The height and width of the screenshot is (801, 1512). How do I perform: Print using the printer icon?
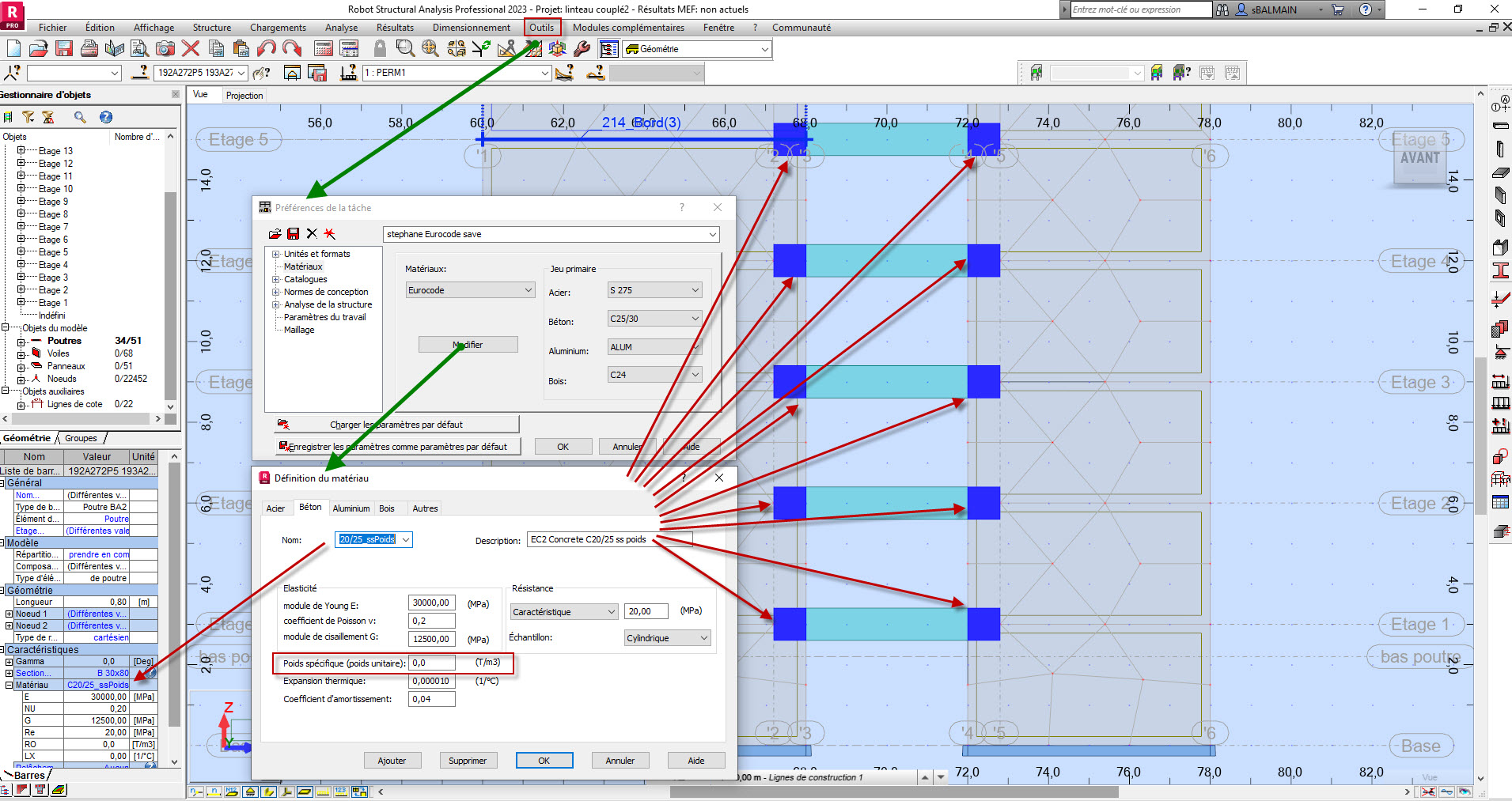pyautogui.click(x=89, y=48)
